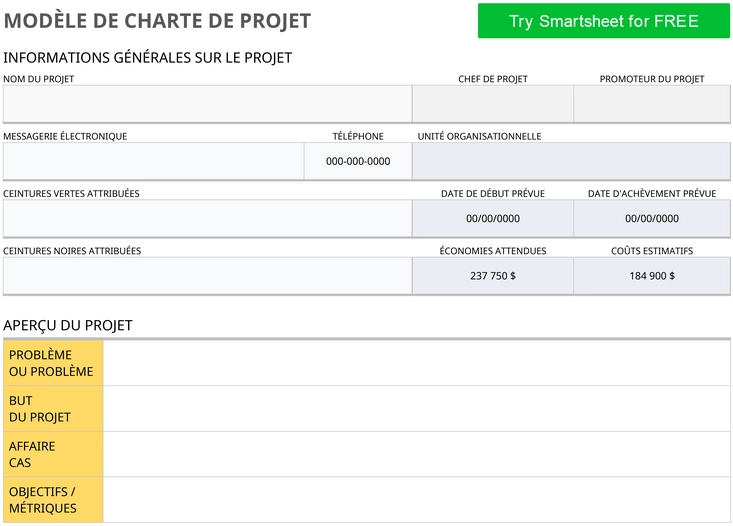
Task: Click the Nom du projet input cell
Action: 208,104
